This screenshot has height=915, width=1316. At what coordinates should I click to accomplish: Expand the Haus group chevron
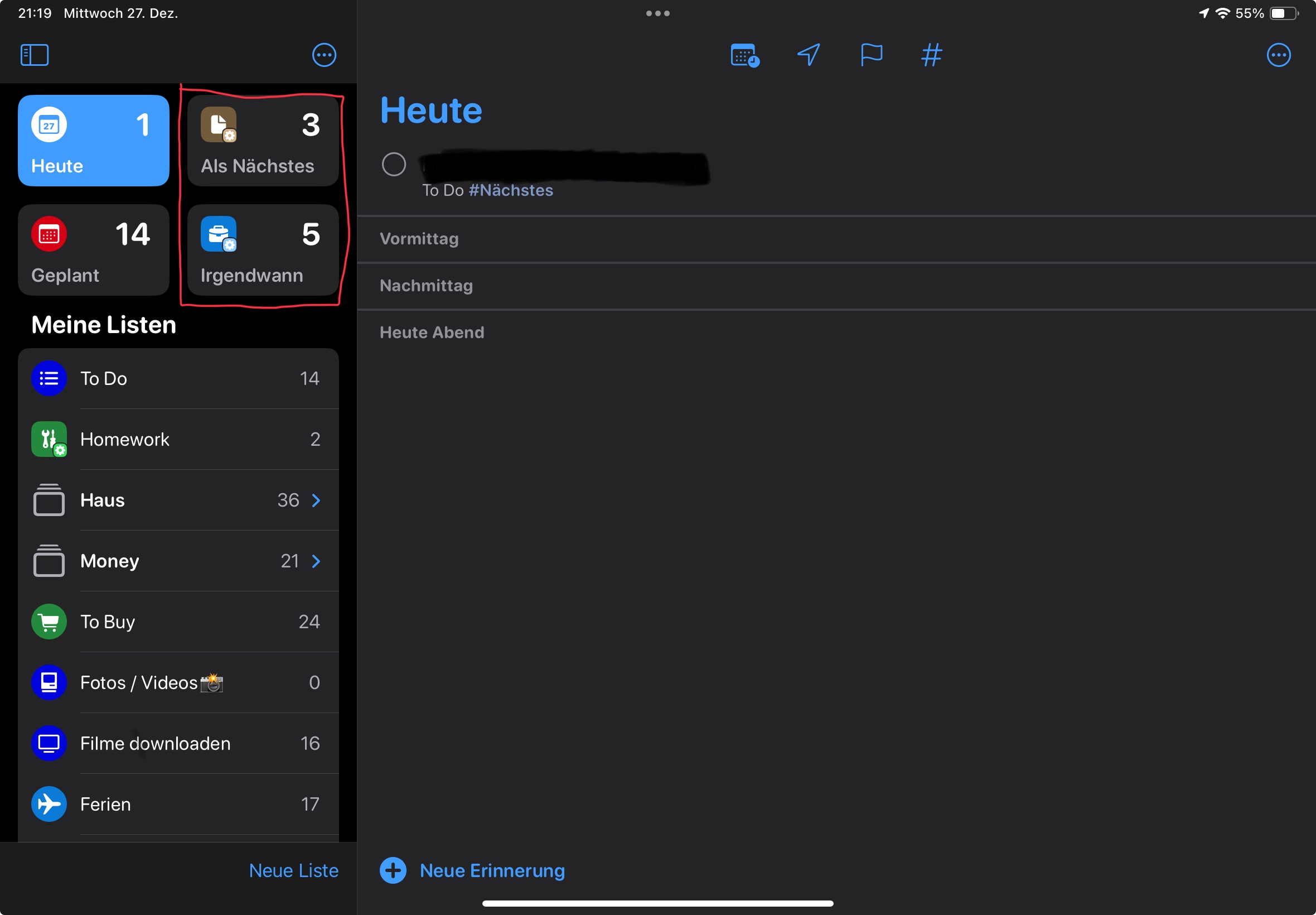click(x=316, y=500)
